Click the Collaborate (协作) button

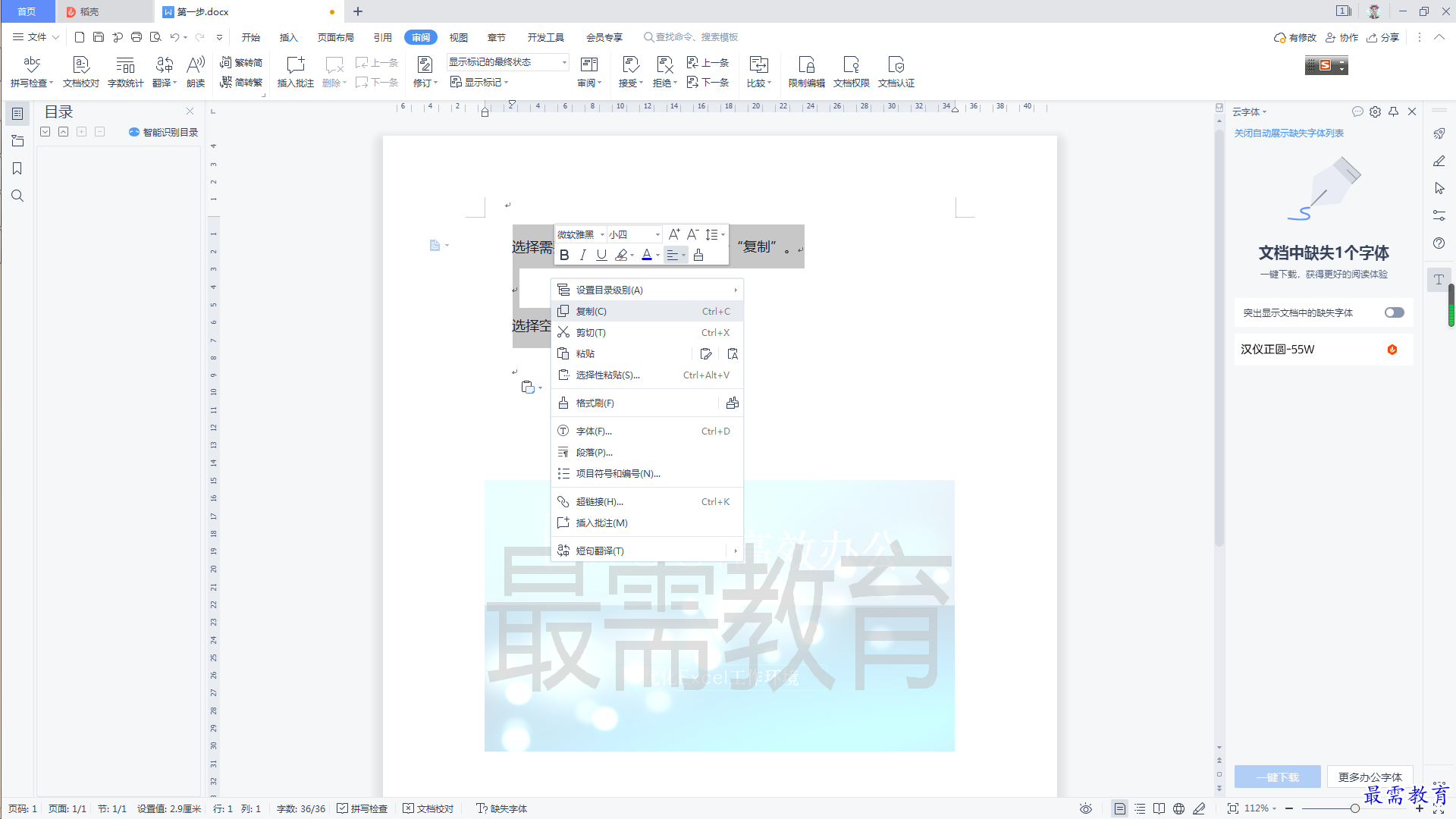pos(1341,37)
